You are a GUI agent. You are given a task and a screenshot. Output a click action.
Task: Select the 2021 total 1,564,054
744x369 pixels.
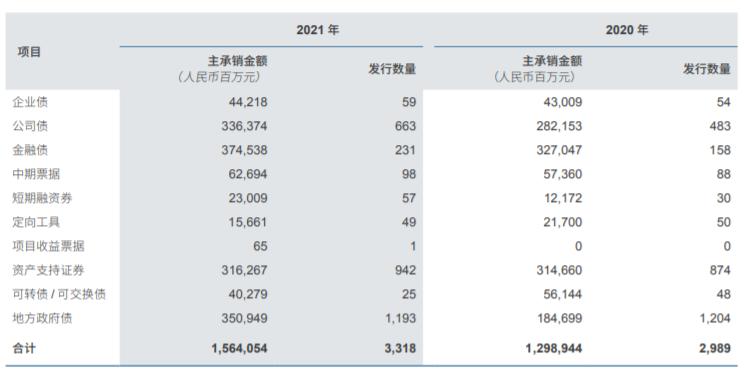tap(240, 349)
